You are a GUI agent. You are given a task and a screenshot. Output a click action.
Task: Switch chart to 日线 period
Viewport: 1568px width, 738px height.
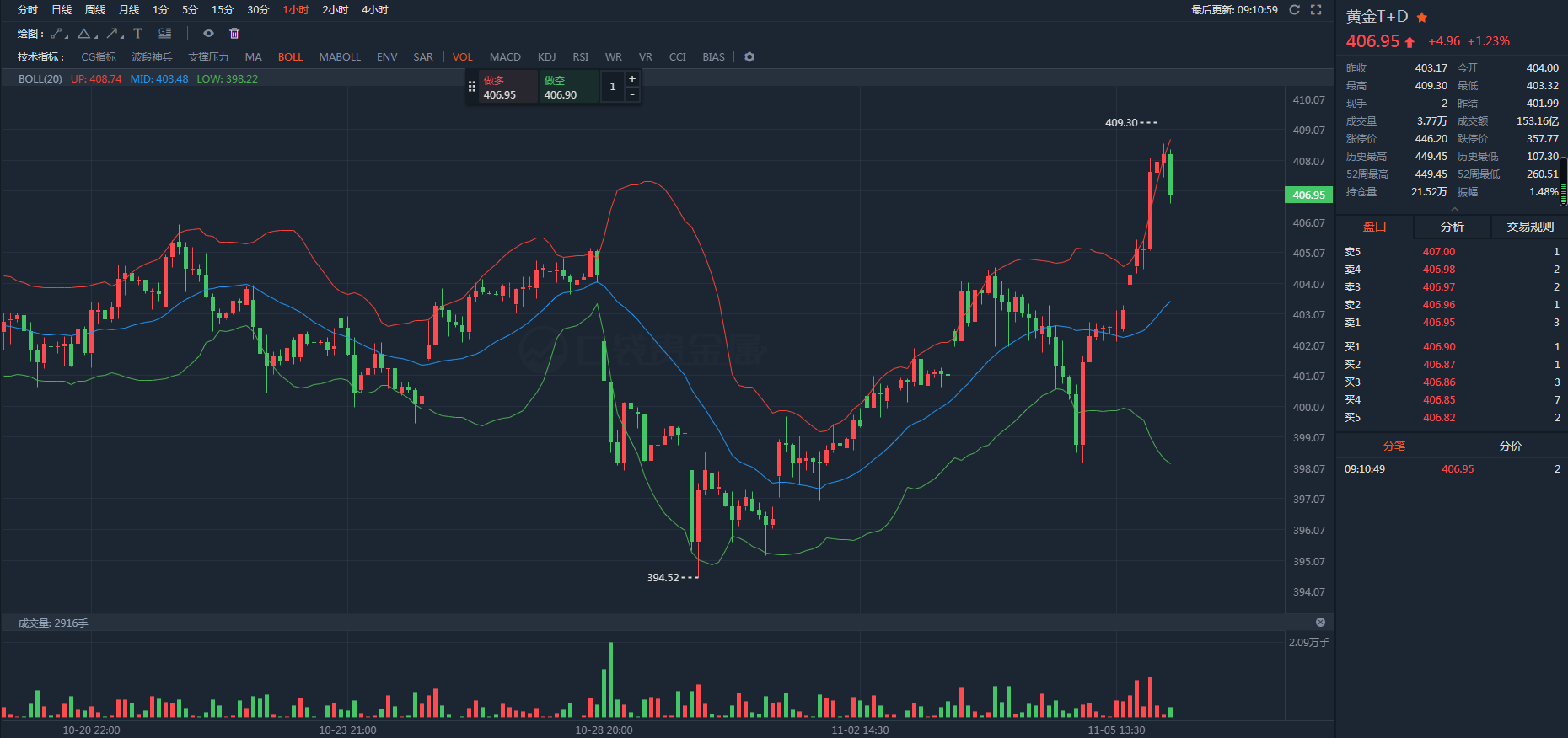click(62, 10)
